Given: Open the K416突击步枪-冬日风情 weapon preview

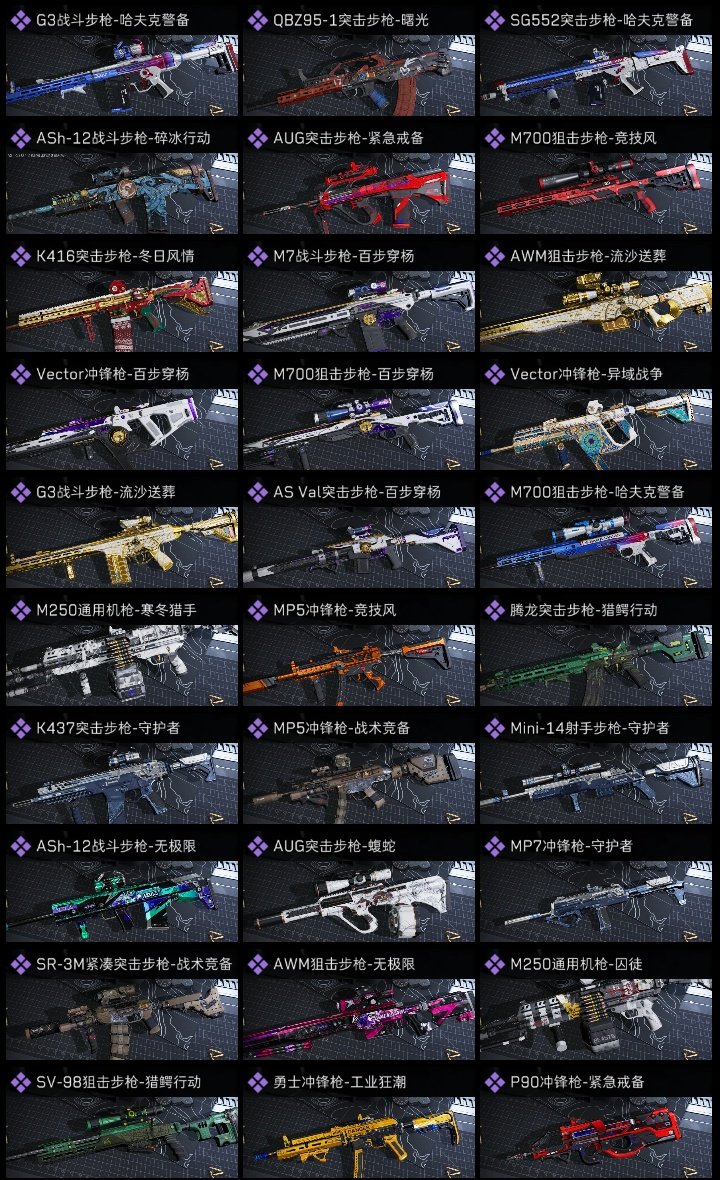Looking at the screenshot, I should (x=122, y=312).
